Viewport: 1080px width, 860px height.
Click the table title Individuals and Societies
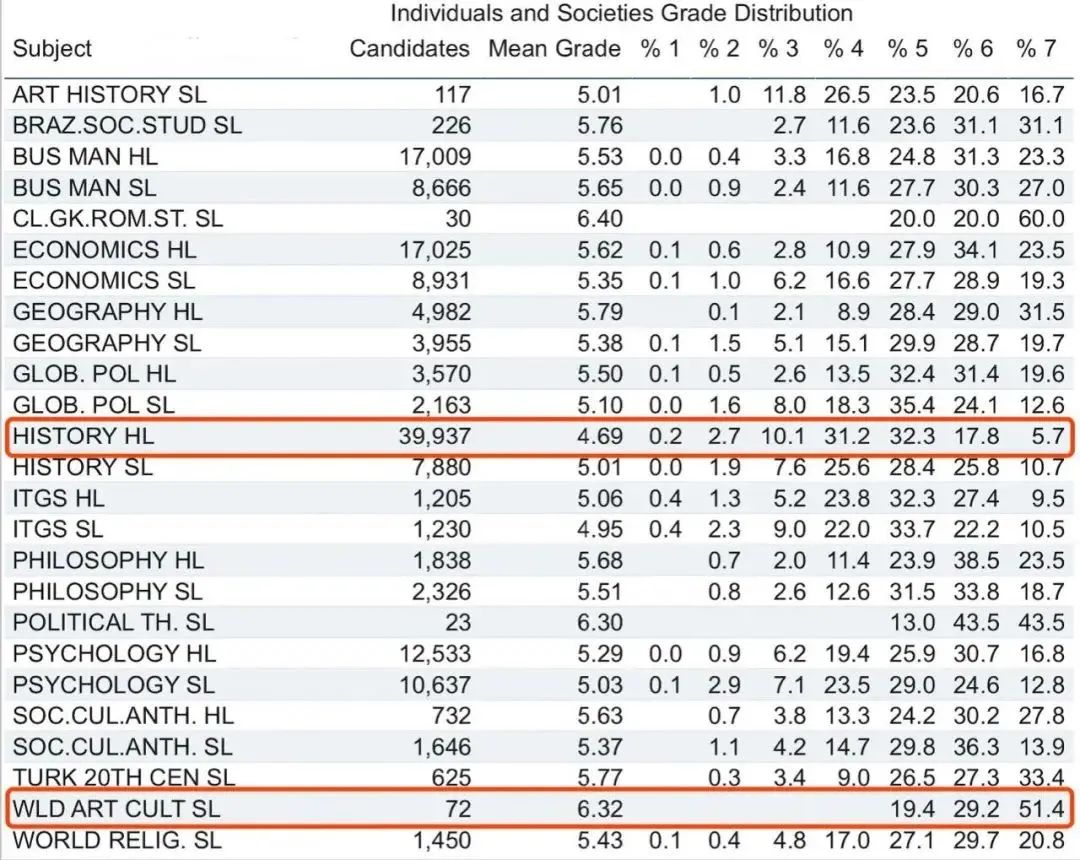pos(621,14)
